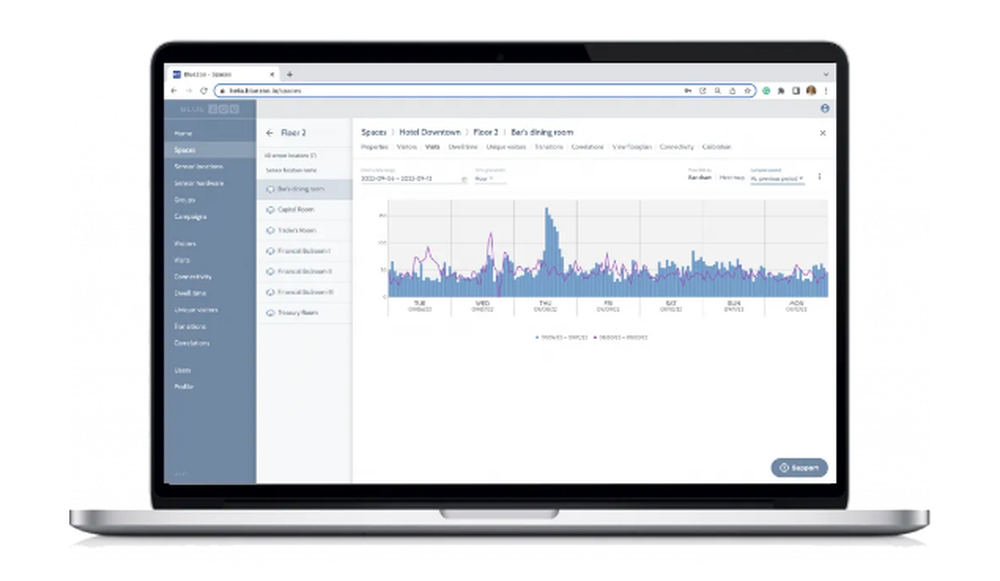Select Financial Ballroom III in location list
The height and width of the screenshot is (581, 1000).
pyautogui.click(x=304, y=292)
